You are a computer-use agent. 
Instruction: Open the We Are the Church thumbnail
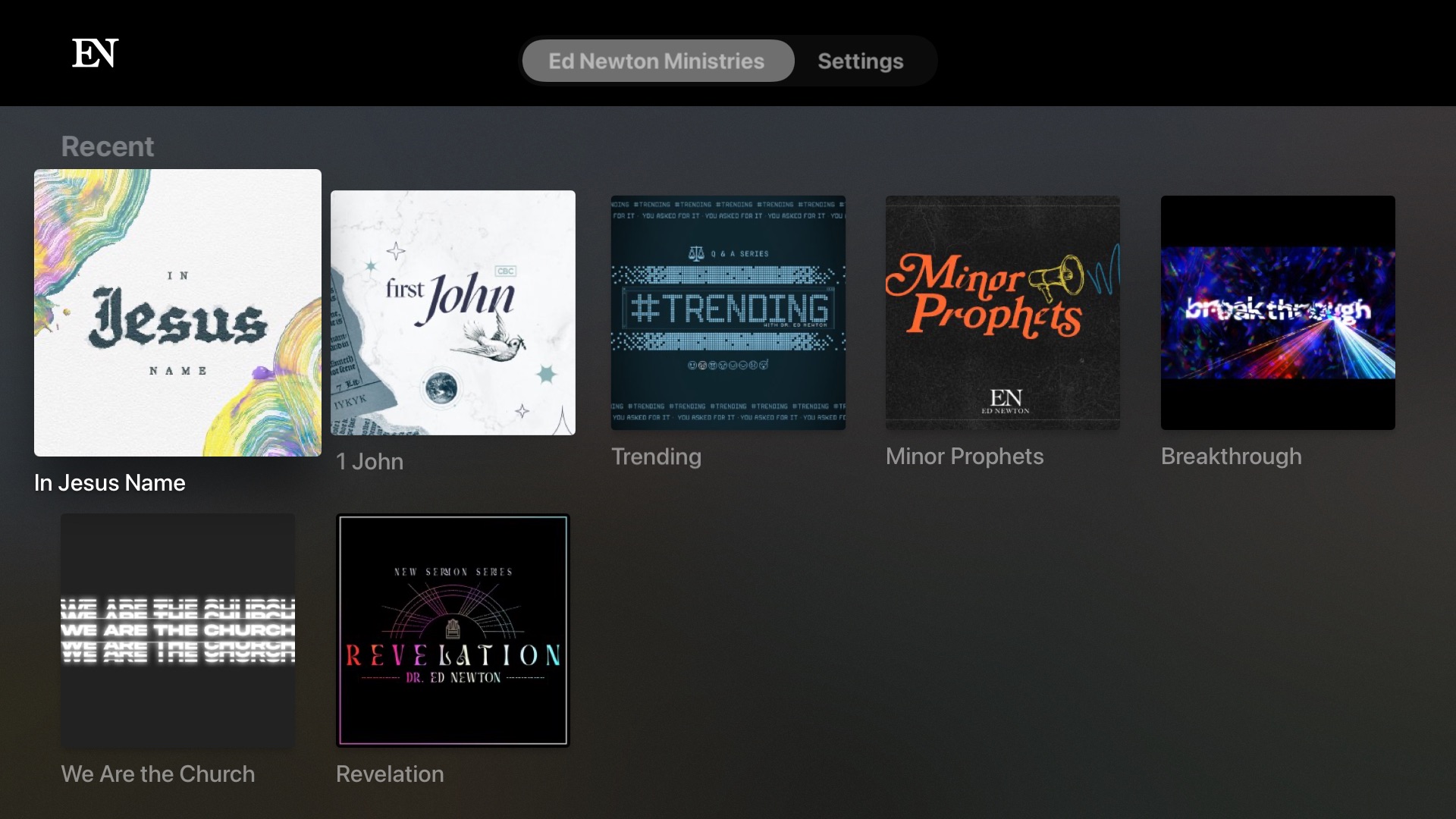click(177, 631)
